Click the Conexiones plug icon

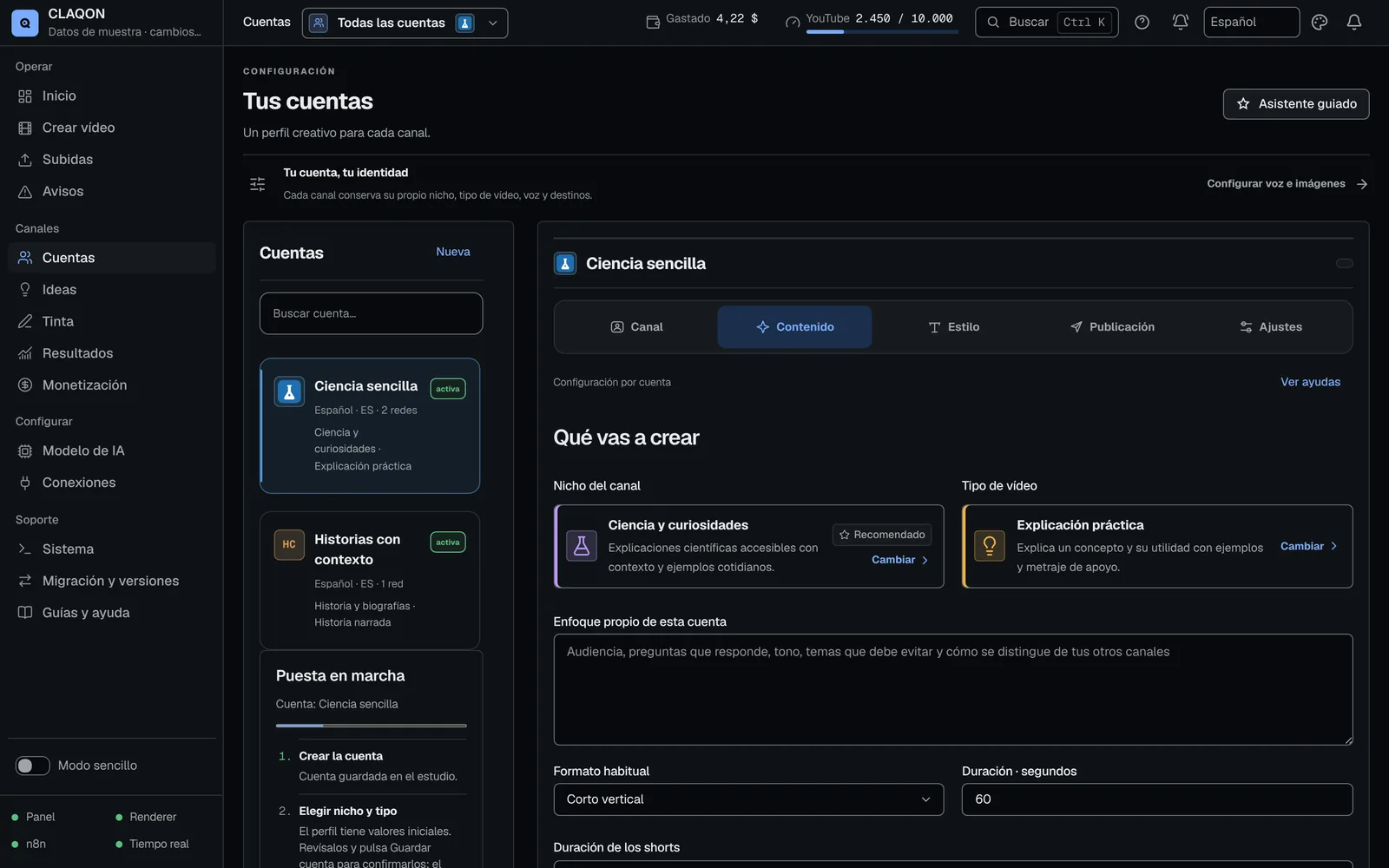[x=25, y=483]
